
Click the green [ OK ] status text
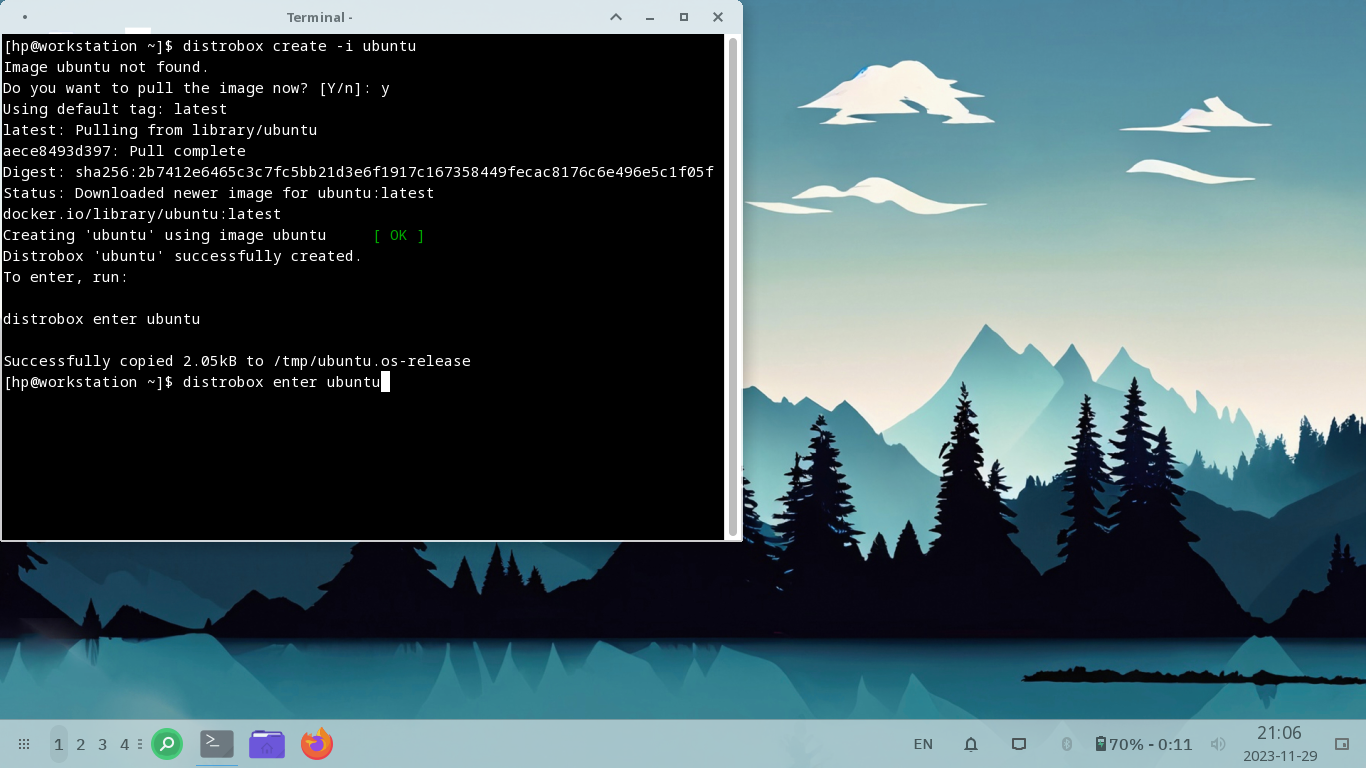click(399, 235)
